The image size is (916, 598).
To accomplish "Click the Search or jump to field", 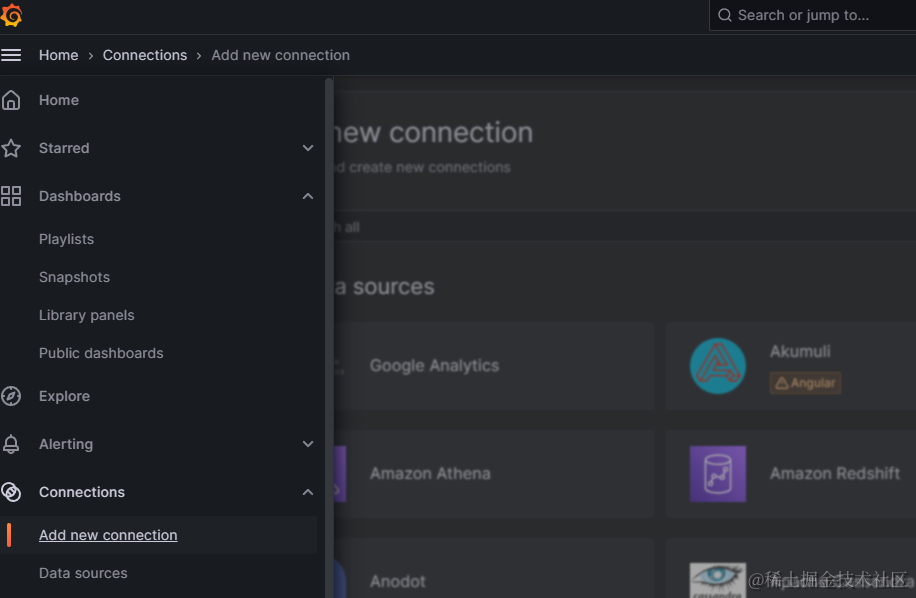I will [813, 15].
